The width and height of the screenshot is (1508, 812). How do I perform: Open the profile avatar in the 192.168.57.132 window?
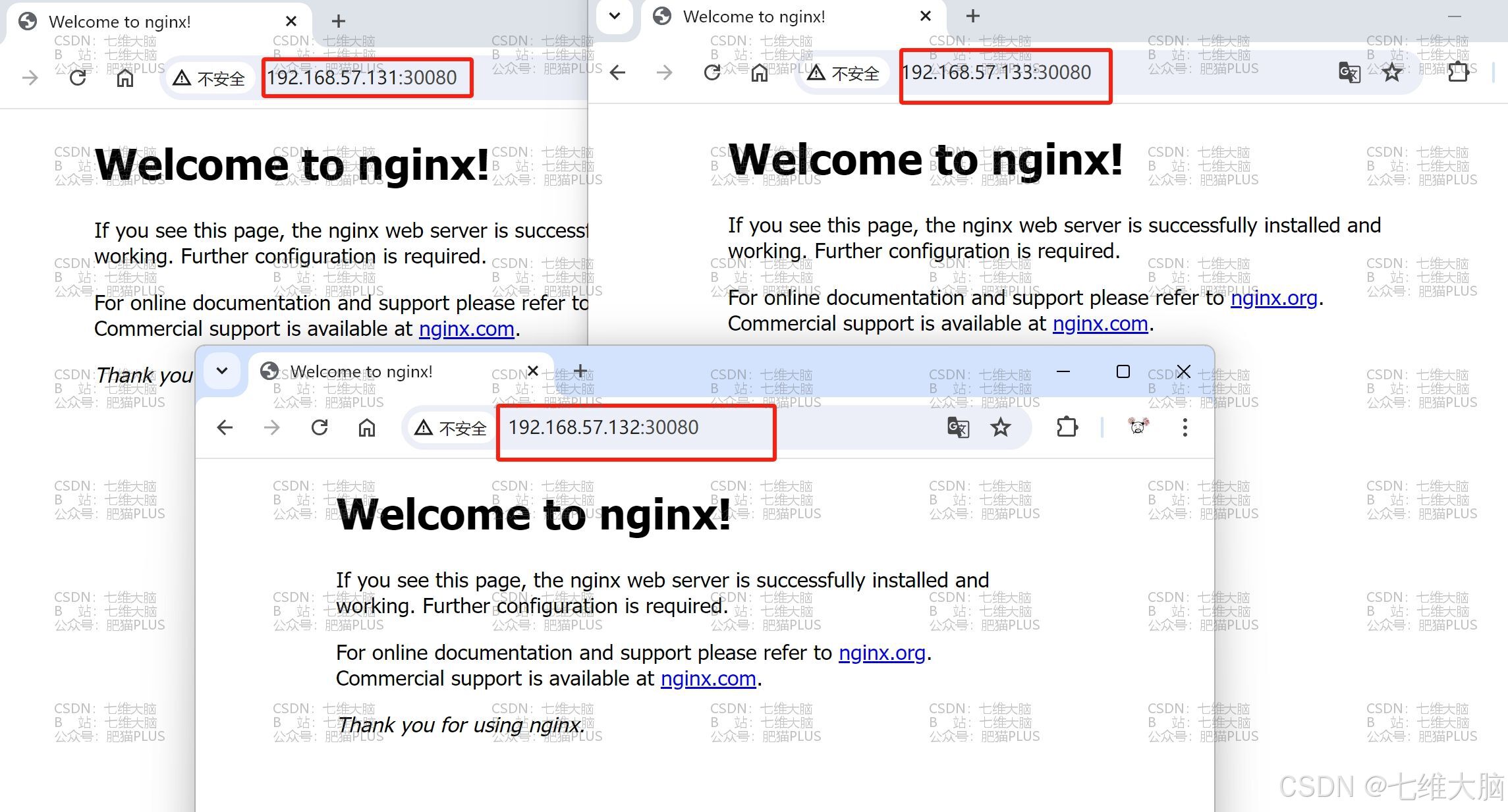click(x=1138, y=427)
